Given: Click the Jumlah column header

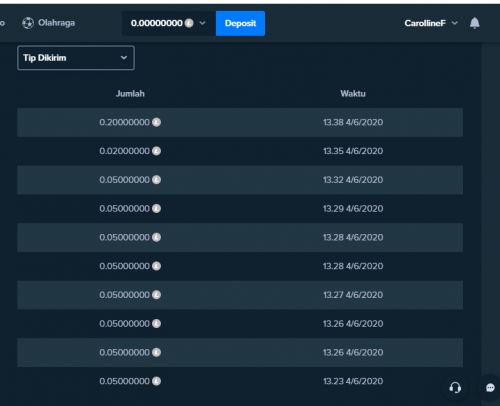Looking at the screenshot, I should (130, 94).
